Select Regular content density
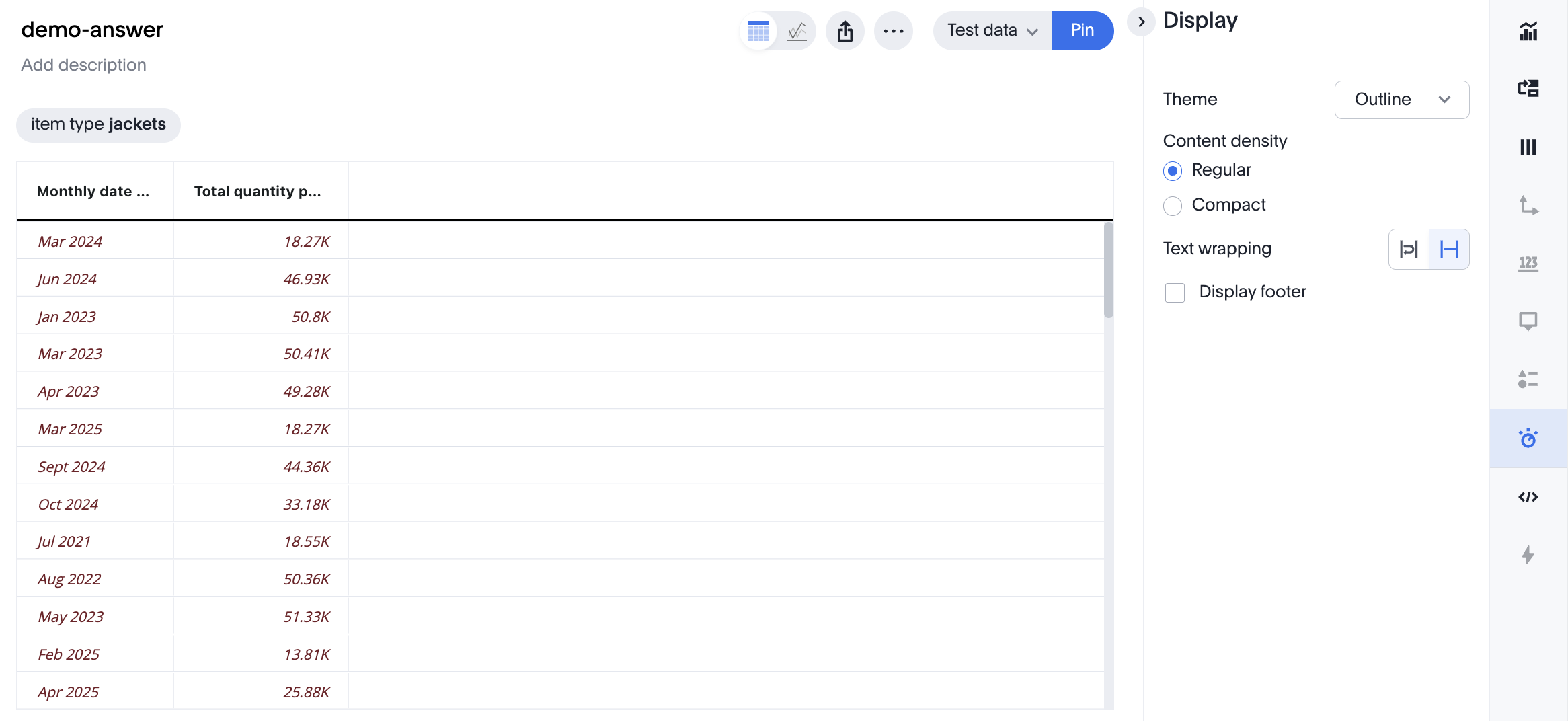Viewport: 1568px width, 721px height. point(1173,171)
